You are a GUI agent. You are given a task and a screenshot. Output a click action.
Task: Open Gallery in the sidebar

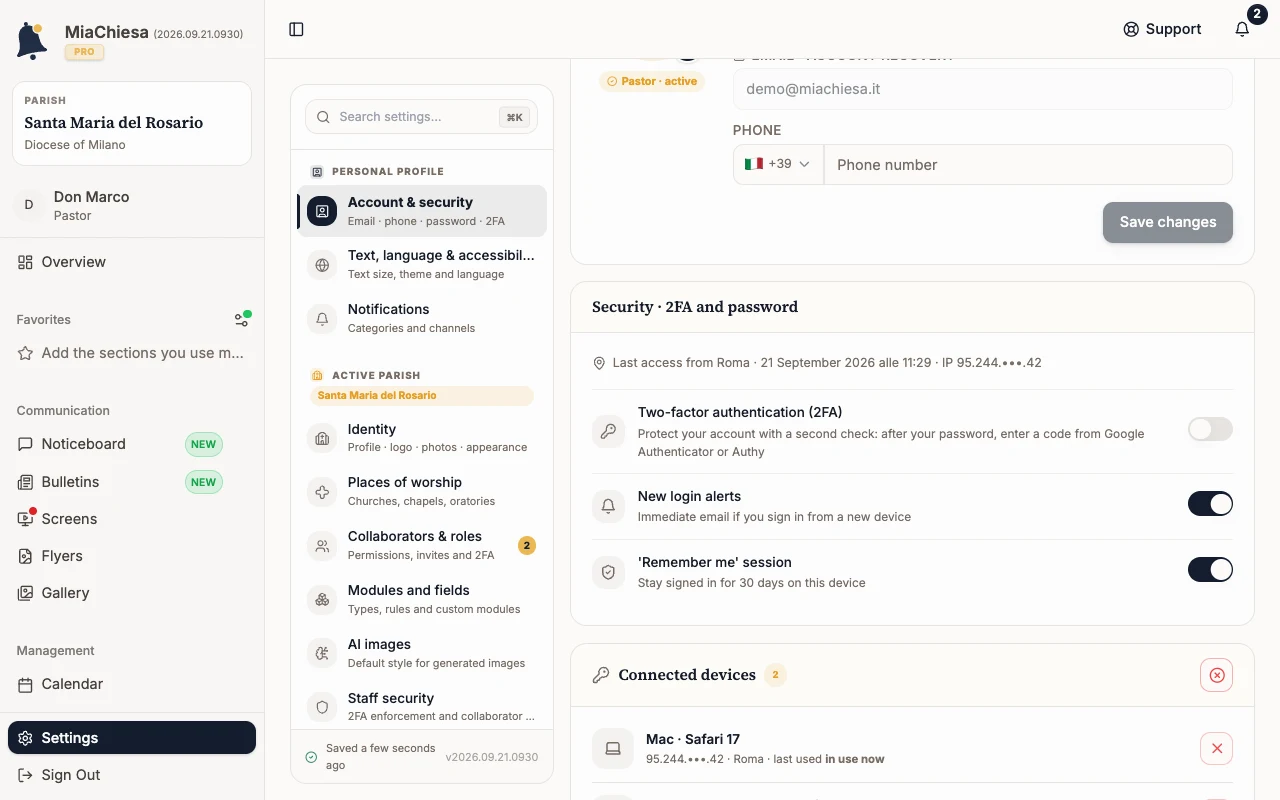point(132,593)
